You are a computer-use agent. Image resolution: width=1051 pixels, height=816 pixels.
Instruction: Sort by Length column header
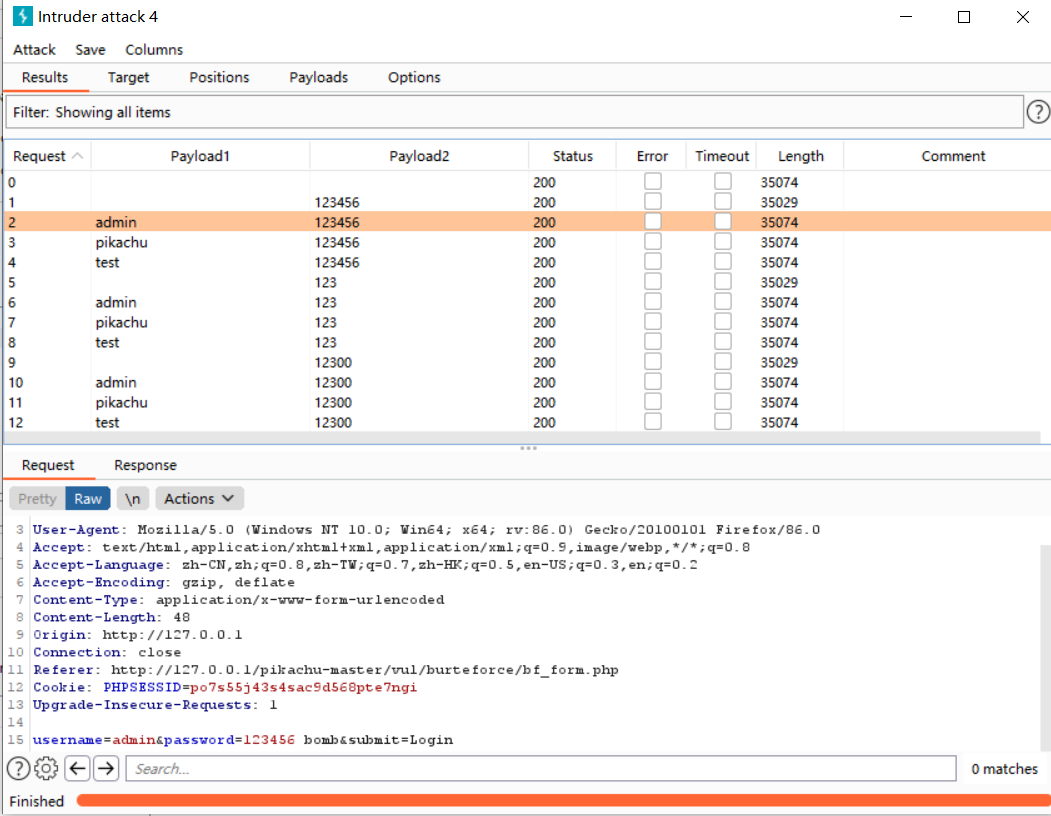pos(800,156)
